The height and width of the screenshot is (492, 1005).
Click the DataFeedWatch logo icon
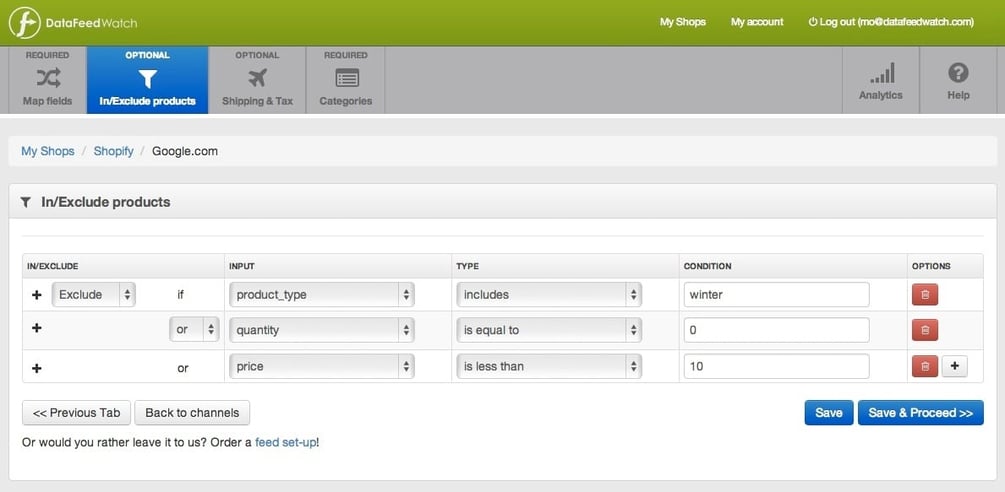click(24, 22)
